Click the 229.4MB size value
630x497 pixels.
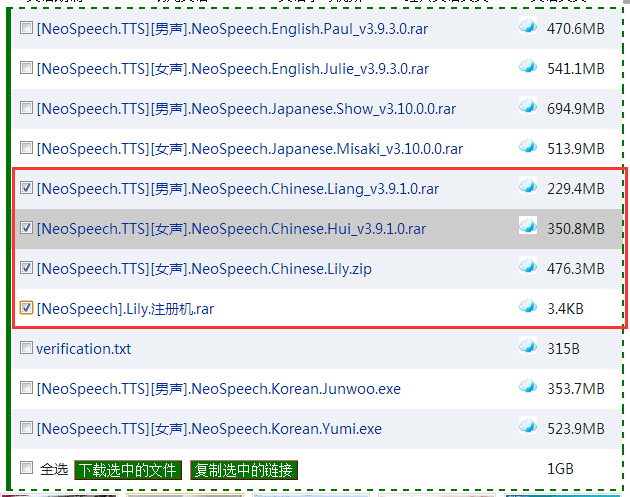576,189
